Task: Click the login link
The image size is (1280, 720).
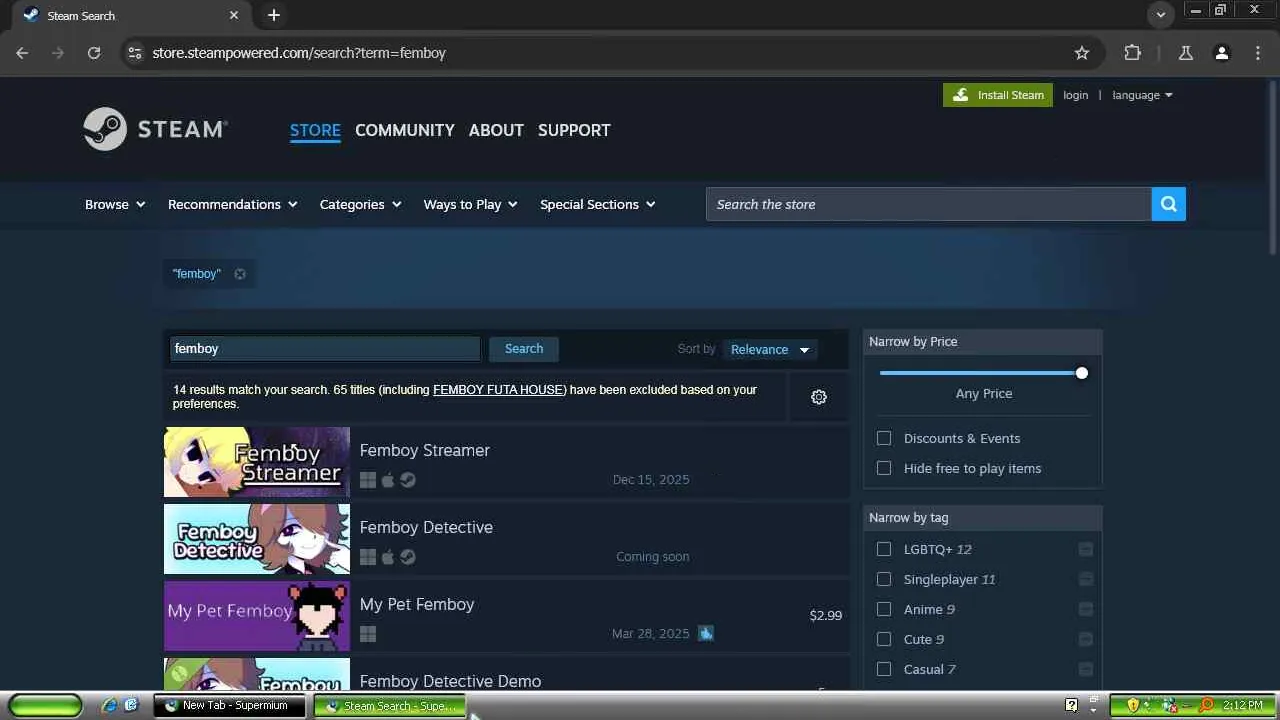Action: (x=1076, y=95)
